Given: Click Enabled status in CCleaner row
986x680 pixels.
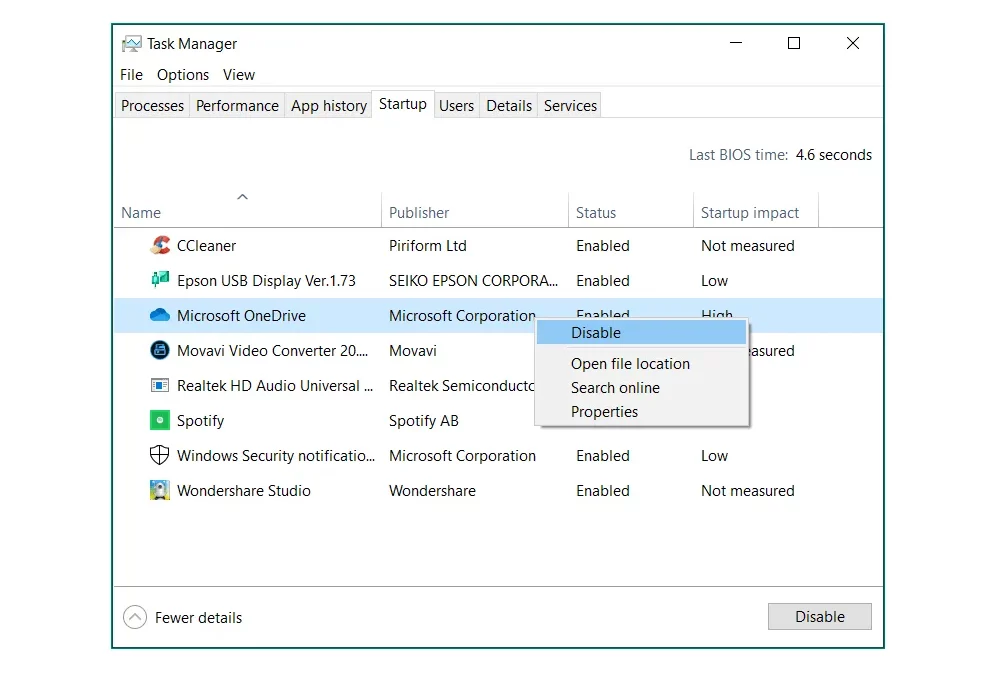Looking at the screenshot, I should (602, 246).
